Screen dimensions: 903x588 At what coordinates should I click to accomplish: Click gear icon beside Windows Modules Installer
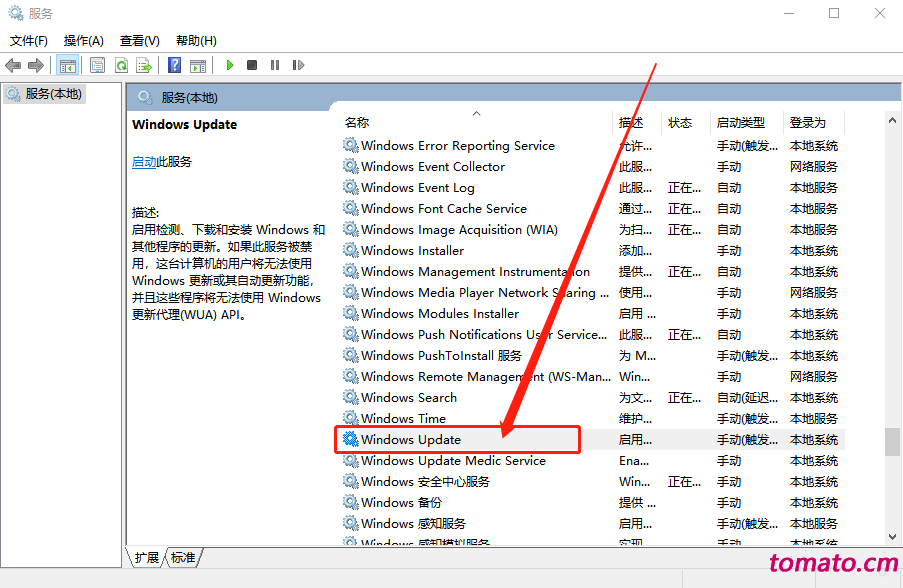[351, 313]
